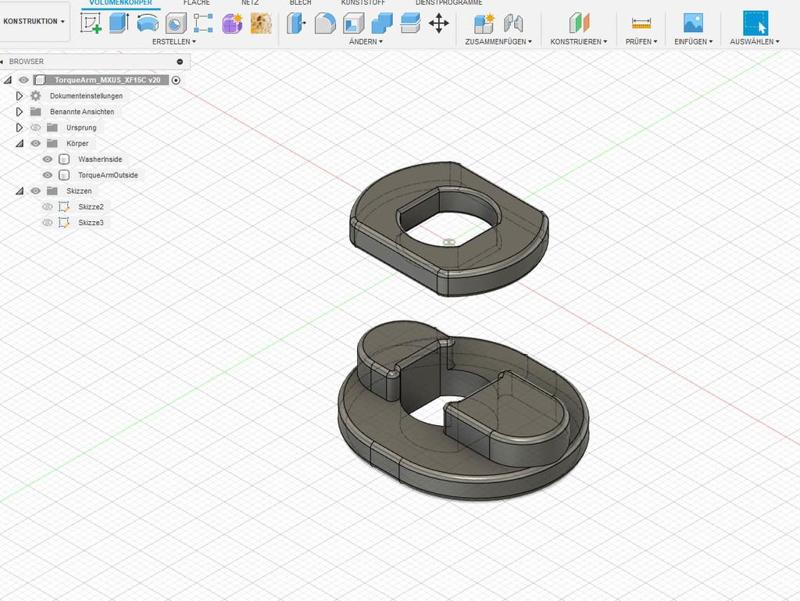Click the activate radio button on root component
Image resolution: width=800 pixels, height=601 pixels.
coord(176,80)
